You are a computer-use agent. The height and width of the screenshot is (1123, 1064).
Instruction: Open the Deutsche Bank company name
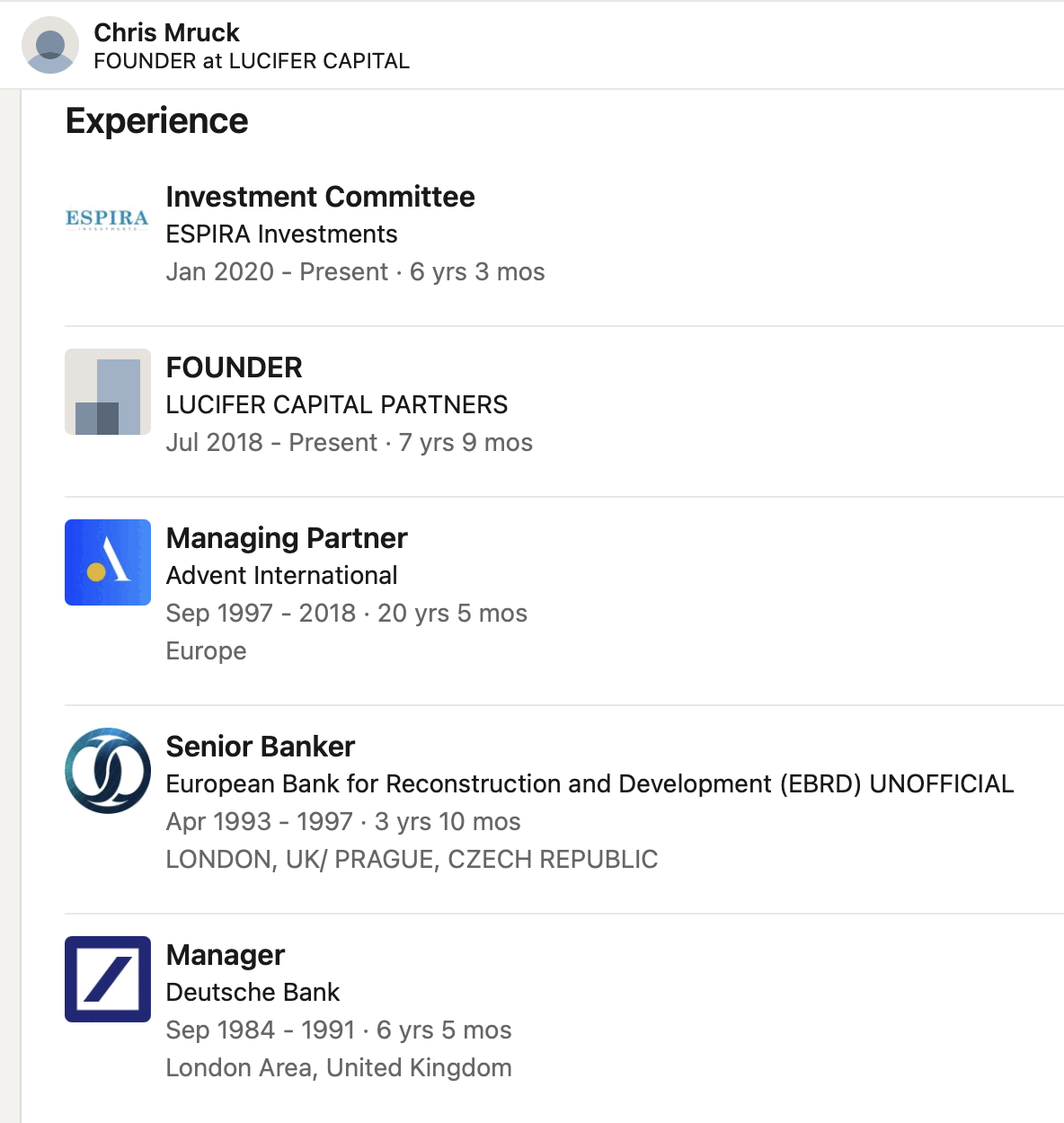click(x=253, y=993)
